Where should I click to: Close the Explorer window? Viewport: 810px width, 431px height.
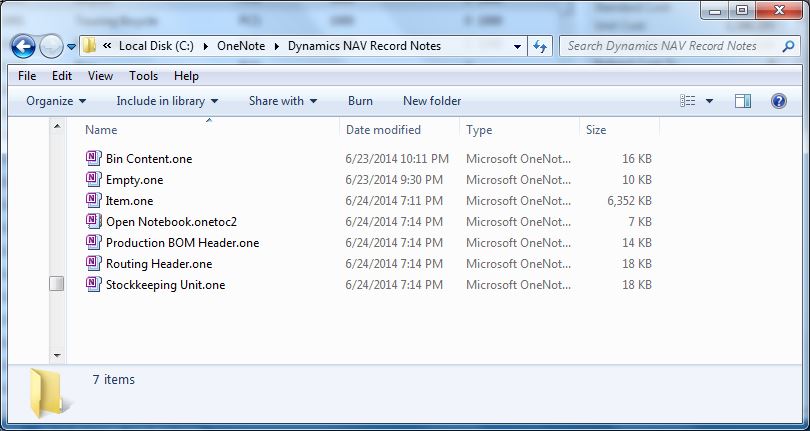pos(779,10)
